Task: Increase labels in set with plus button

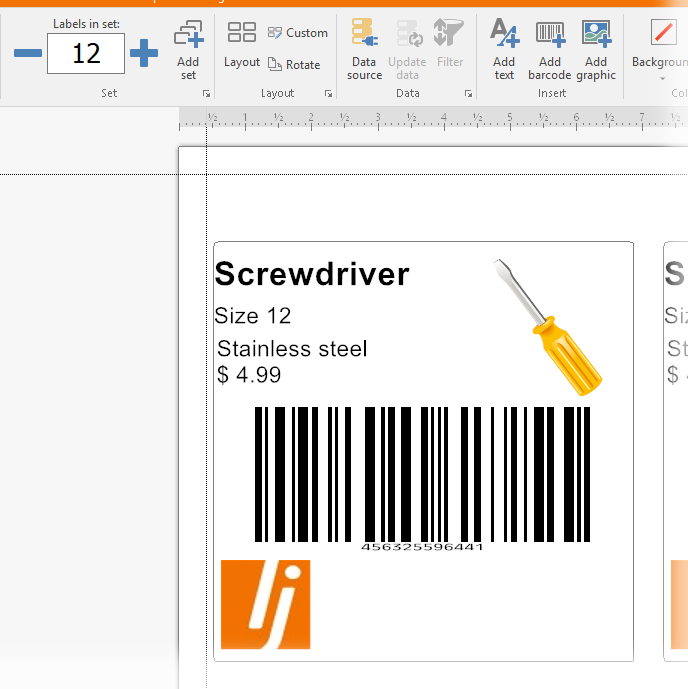Action: [x=144, y=53]
